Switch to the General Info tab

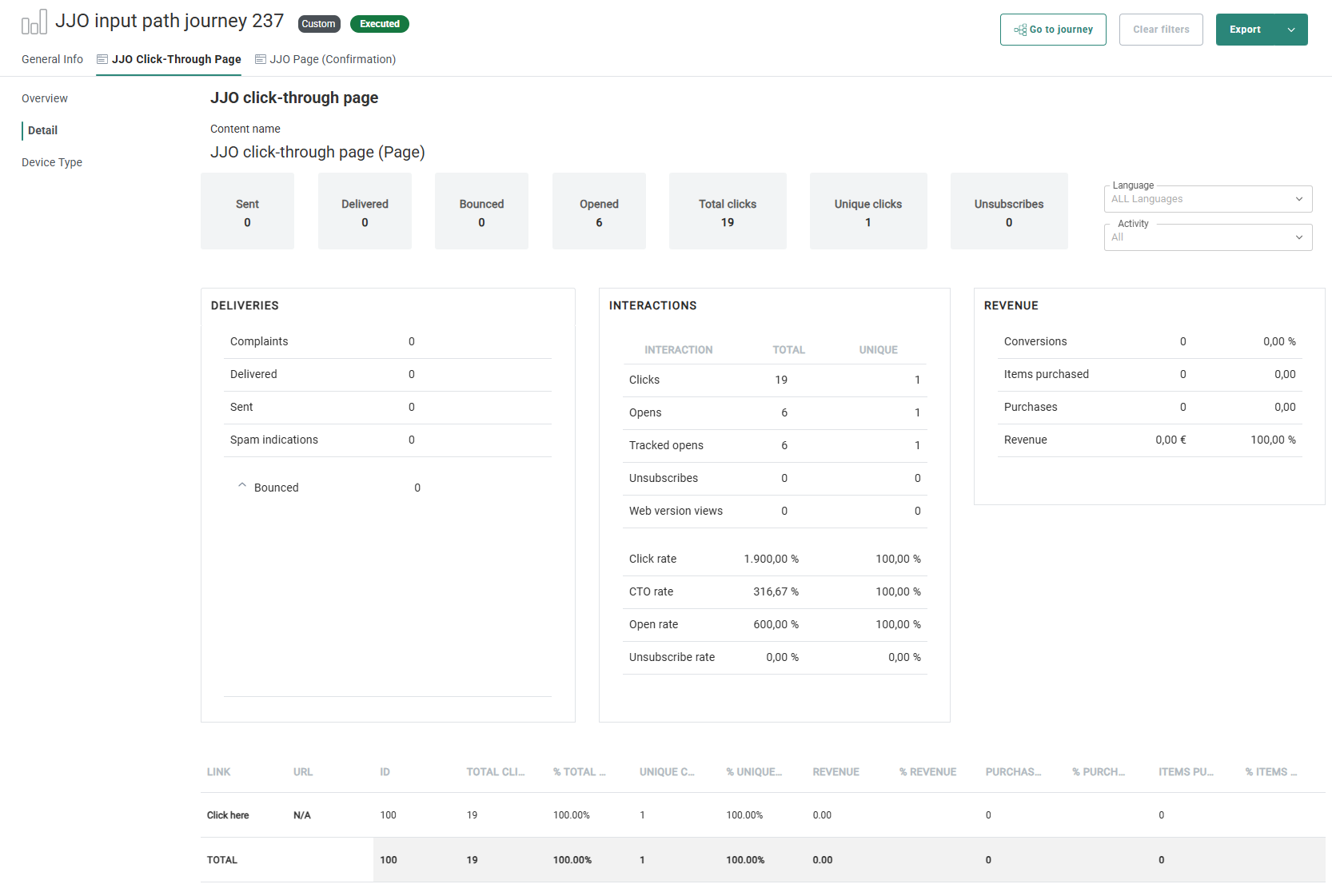(x=52, y=59)
